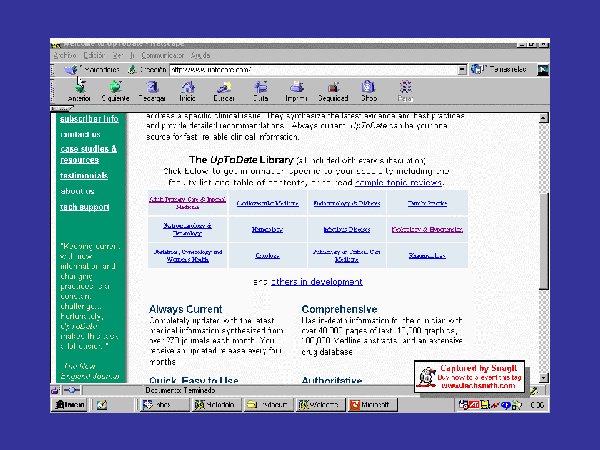Click the security lock in status bar
The width and height of the screenshot is (600, 450).
point(55,390)
